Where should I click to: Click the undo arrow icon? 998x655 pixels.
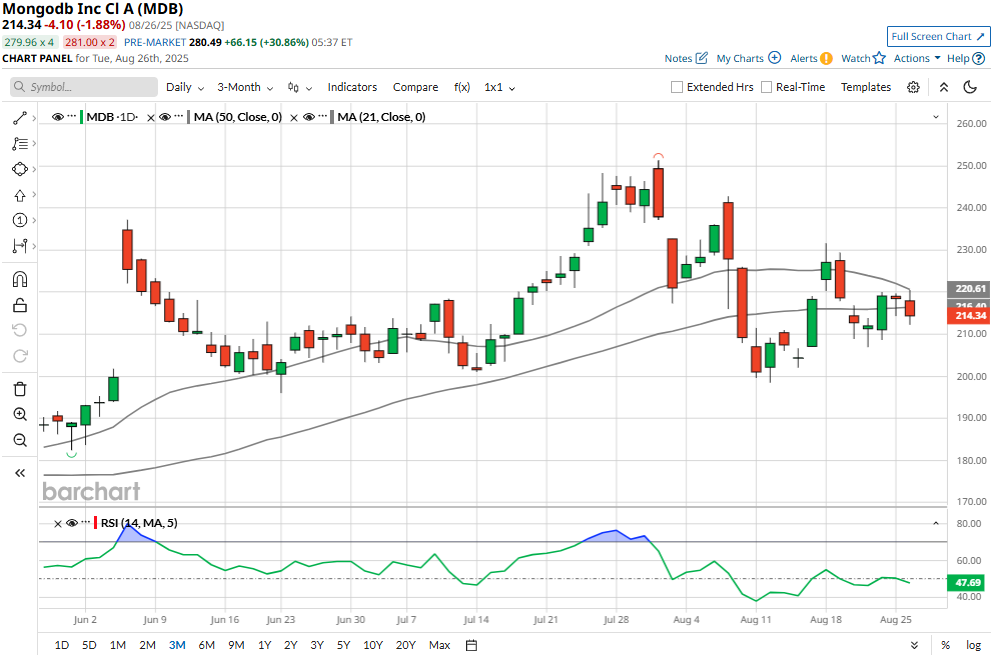pyautogui.click(x=20, y=330)
